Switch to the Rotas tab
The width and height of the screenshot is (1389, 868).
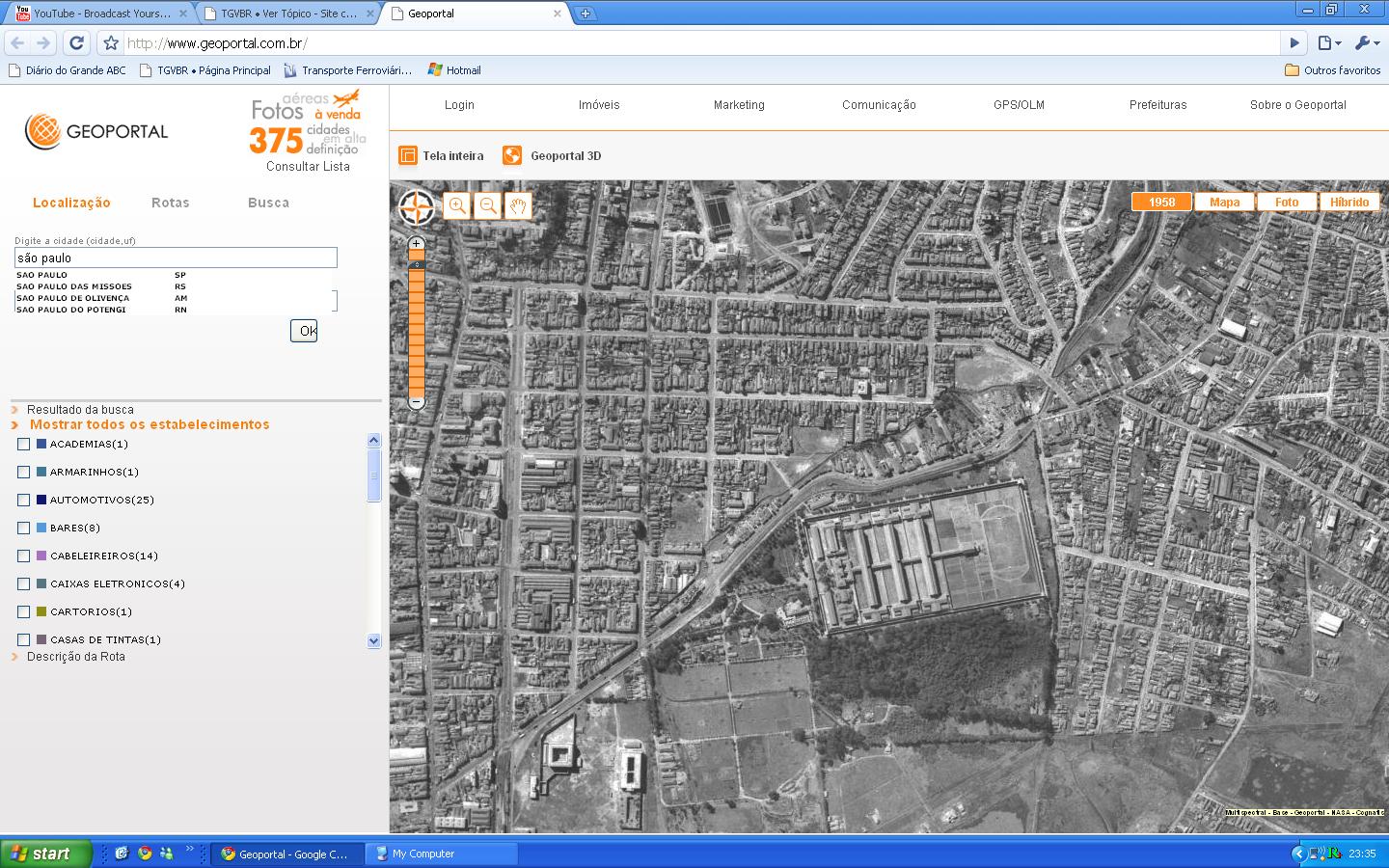[170, 203]
